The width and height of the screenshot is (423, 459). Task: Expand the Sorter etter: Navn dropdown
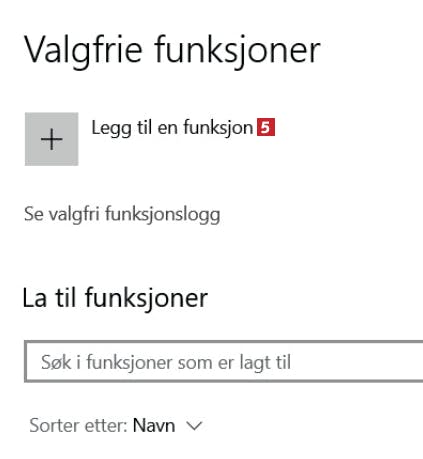click(x=116, y=426)
